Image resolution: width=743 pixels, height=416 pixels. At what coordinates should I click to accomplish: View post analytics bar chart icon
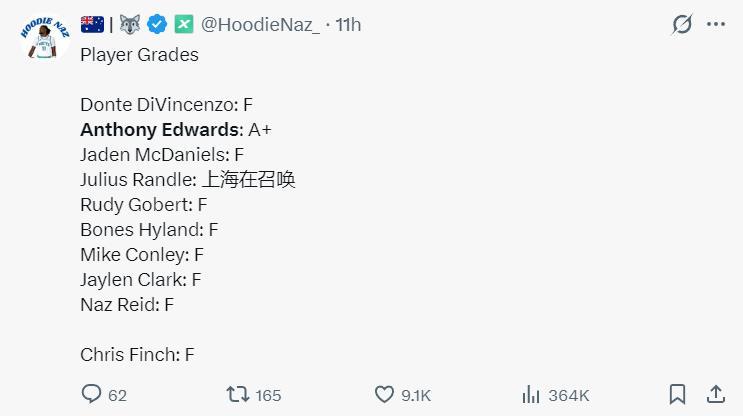click(531, 395)
